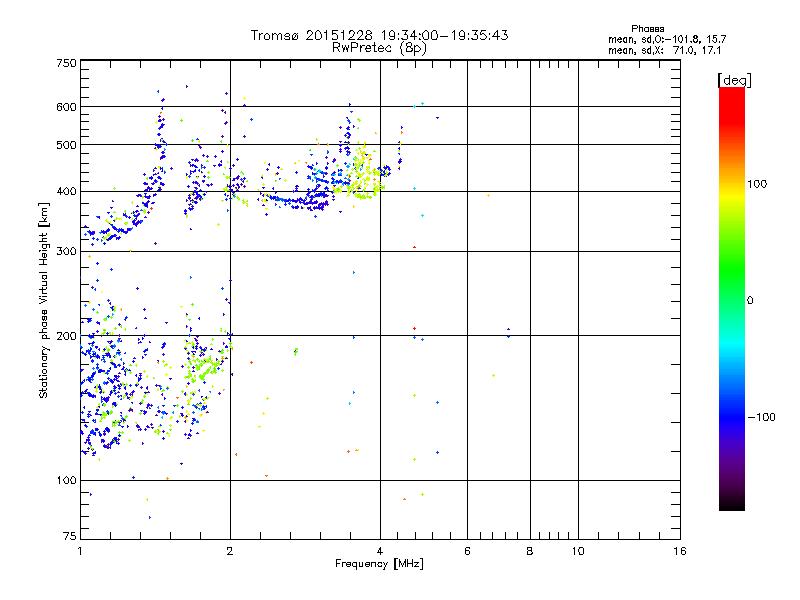This screenshot has width=800, height=600.
Task: Click the y-axis tick label '200'
Action: pyautogui.click(x=66, y=336)
